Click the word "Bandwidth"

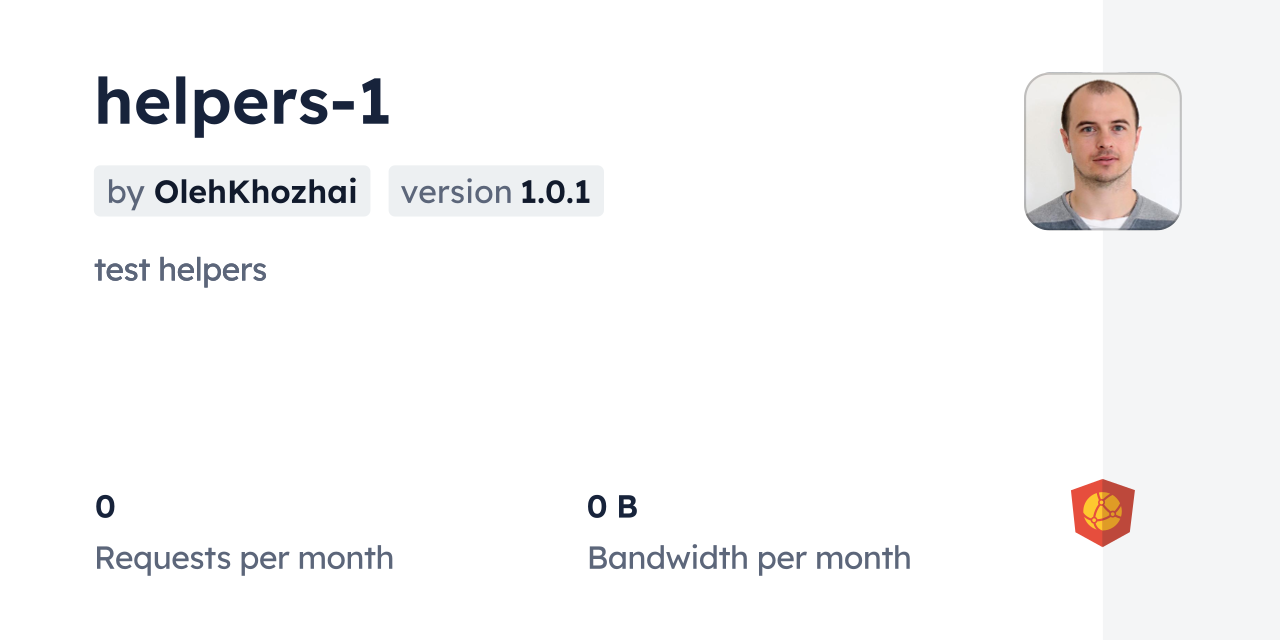(x=667, y=558)
